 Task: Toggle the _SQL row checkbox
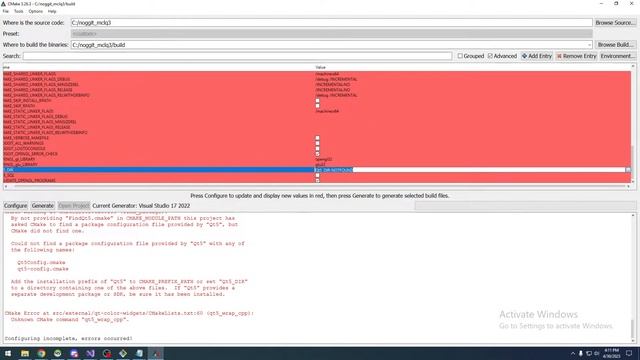click(318, 175)
